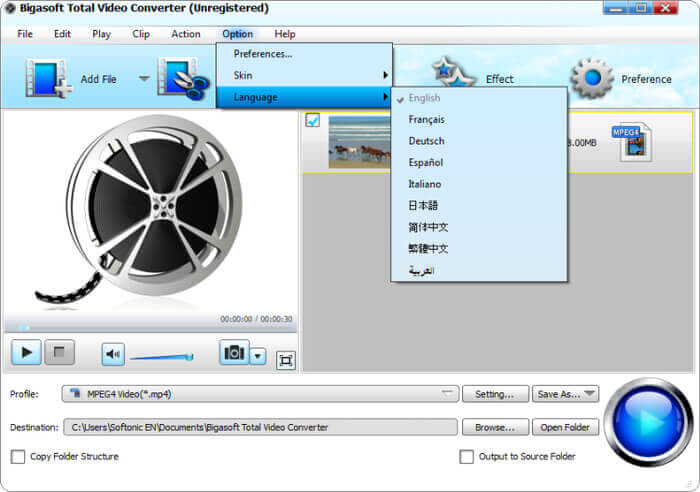Enable Output to Source Folder checkbox
The width and height of the screenshot is (700, 492).
[467, 457]
